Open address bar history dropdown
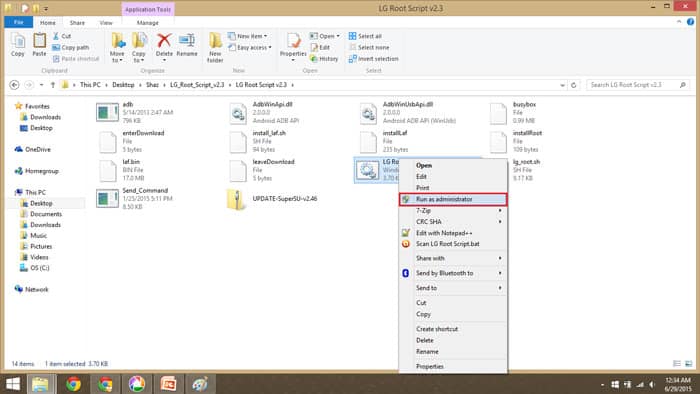Viewport: 700px width, 394px height. tap(562, 85)
